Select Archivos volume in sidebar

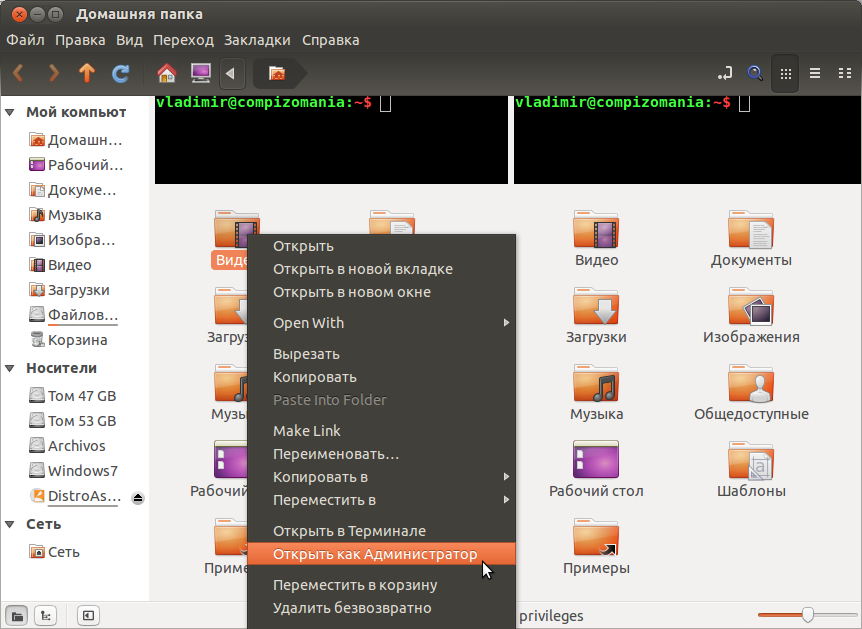click(67, 446)
